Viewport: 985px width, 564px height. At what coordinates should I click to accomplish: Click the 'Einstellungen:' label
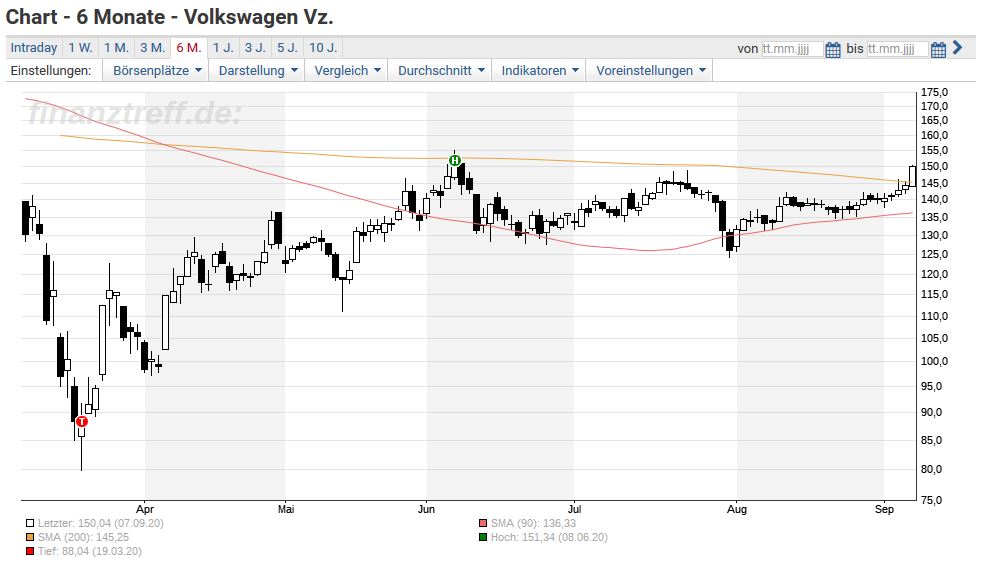tap(51, 70)
